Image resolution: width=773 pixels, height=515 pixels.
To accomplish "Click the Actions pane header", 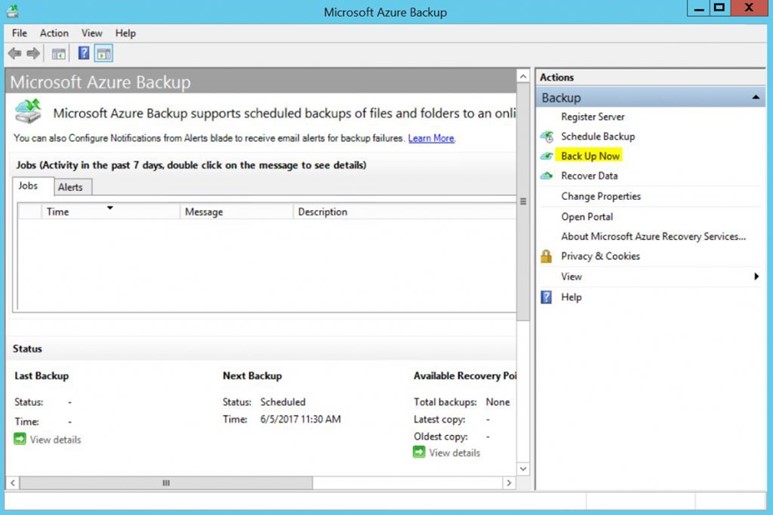I will tap(651, 77).
